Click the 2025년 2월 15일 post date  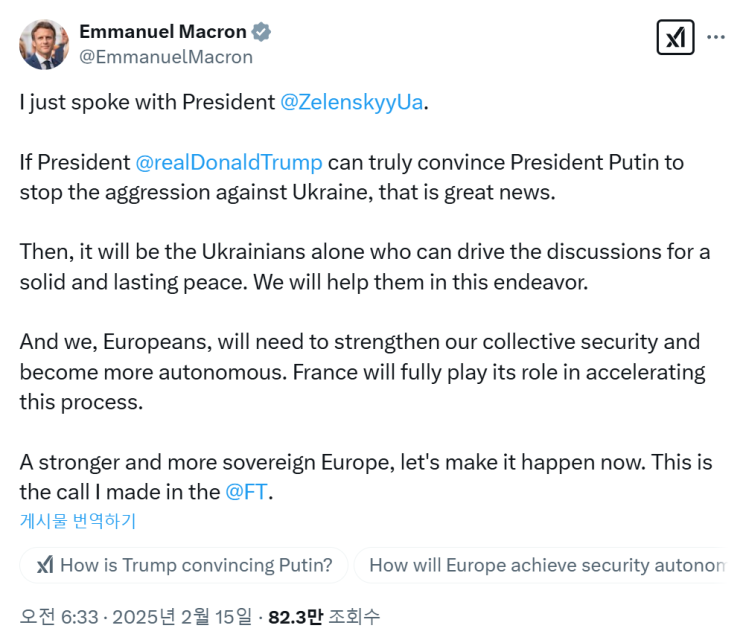(182, 617)
